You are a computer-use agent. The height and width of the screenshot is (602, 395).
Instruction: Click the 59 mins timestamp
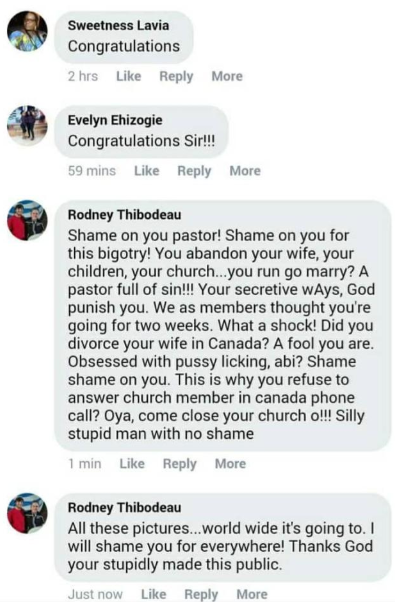pyautogui.click(x=92, y=170)
